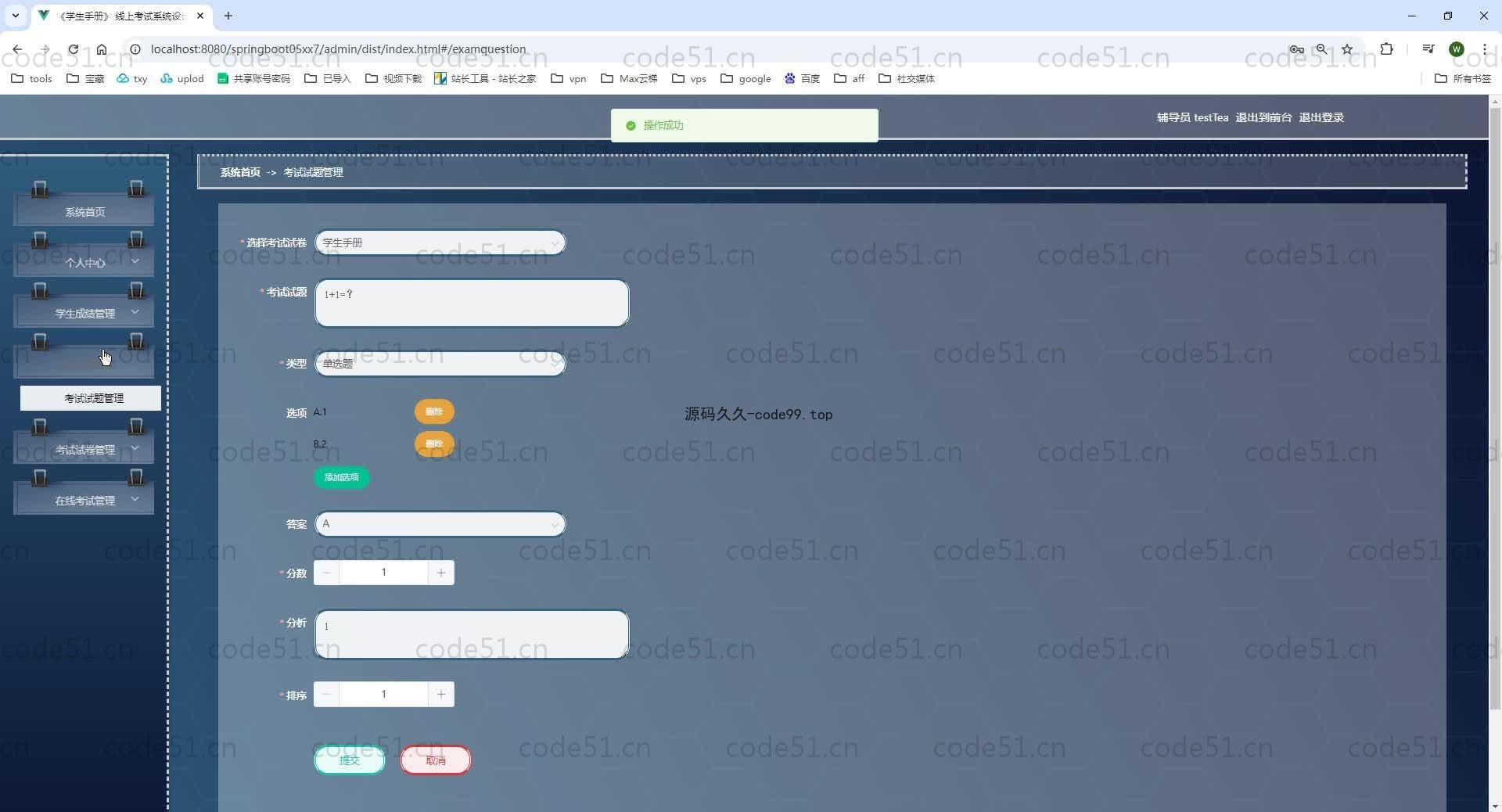View site information for localhost
Image resolution: width=1502 pixels, height=812 pixels.
tap(135, 49)
